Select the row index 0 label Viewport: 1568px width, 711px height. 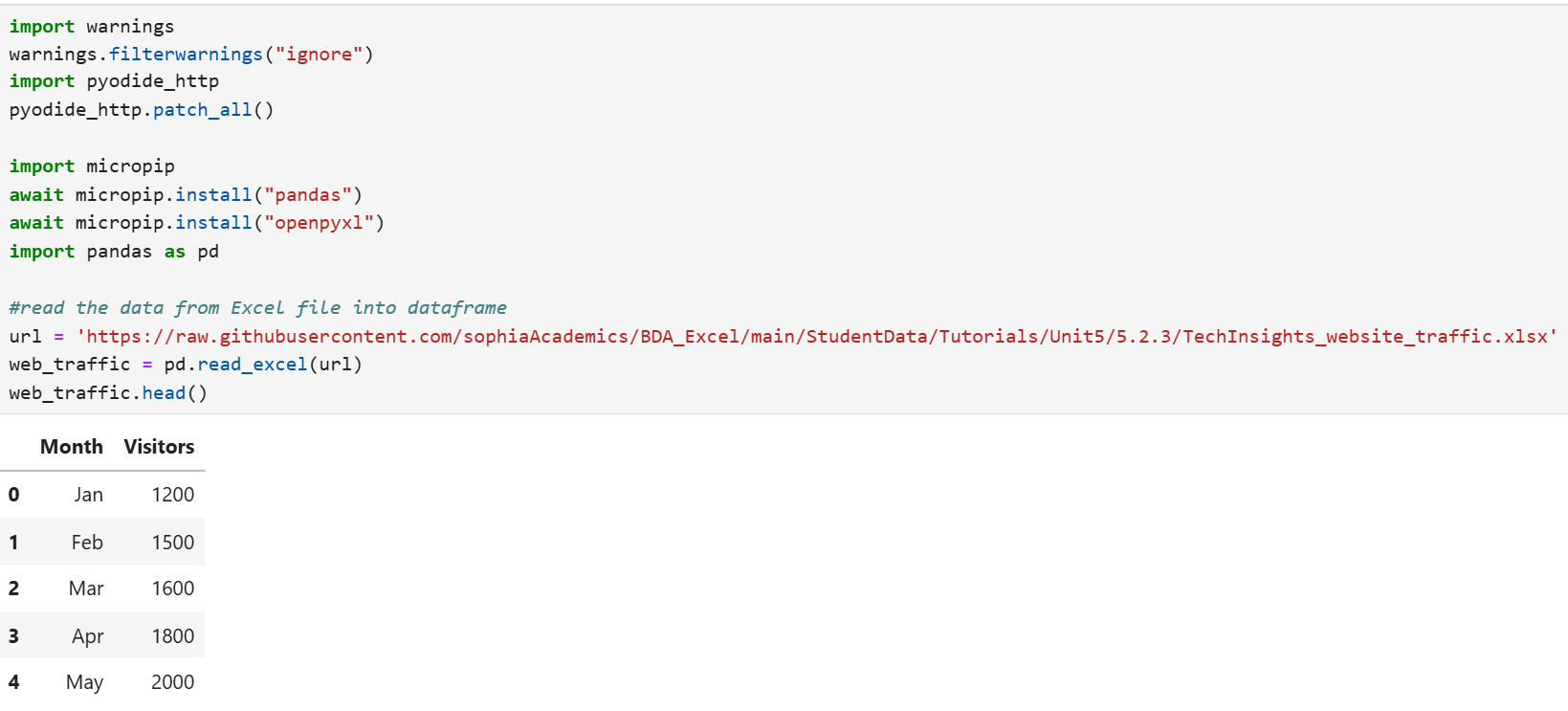(13, 495)
